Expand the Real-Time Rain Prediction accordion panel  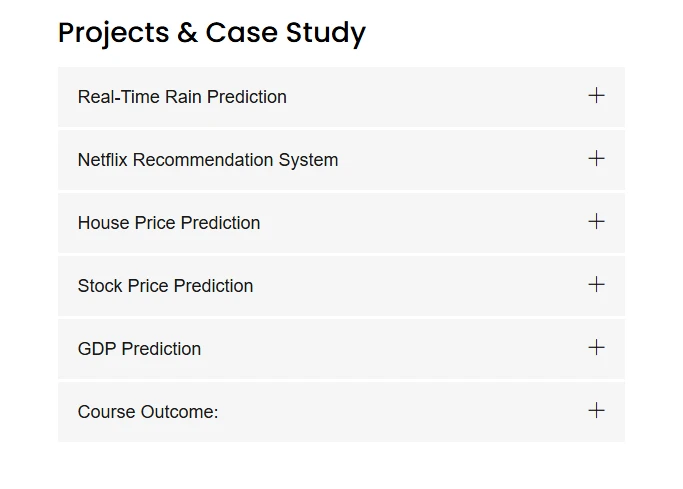(341, 97)
